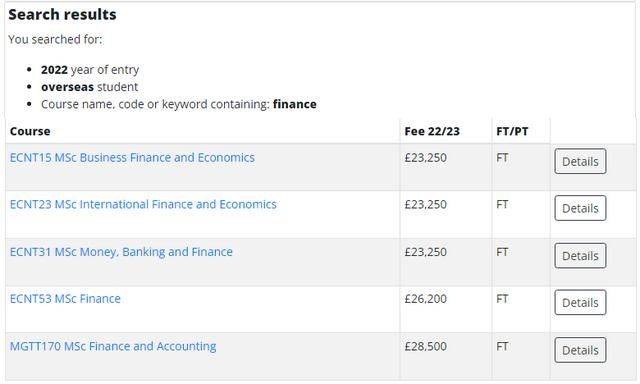Click the FT/PT column header

pos(512,131)
